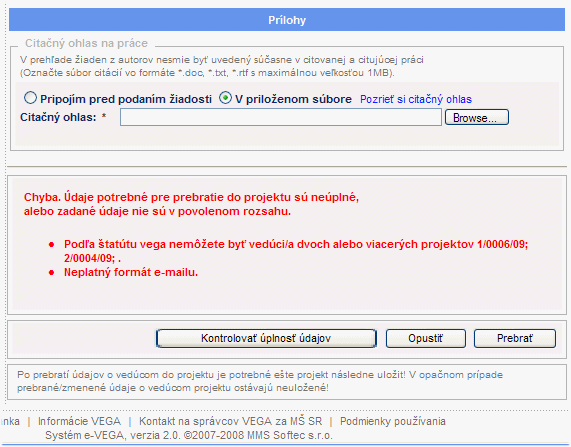Open the 'Pozrieť si citačný ohlas' link
The width and height of the screenshot is (571, 447).
click(x=416, y=99)
